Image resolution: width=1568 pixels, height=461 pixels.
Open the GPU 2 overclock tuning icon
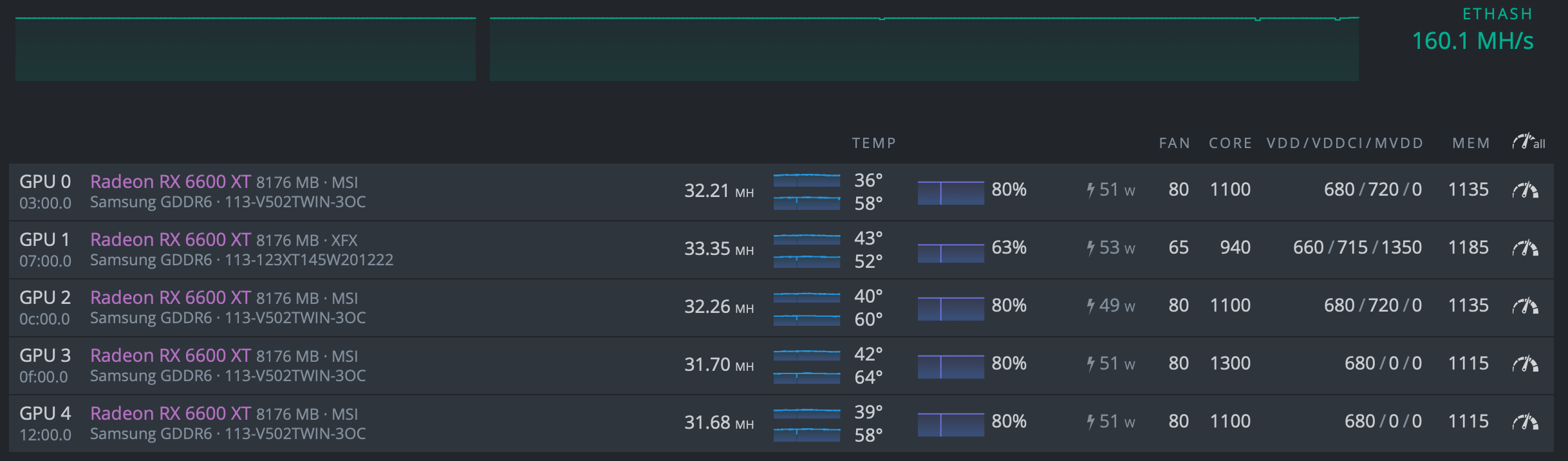coord(1525,306)
